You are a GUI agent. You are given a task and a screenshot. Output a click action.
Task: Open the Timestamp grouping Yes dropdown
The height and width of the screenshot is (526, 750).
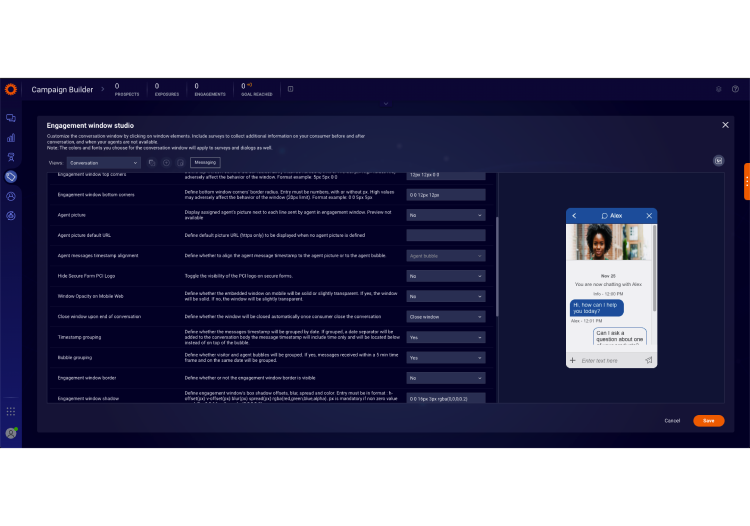pyautogui.click(x=446, y=337)
